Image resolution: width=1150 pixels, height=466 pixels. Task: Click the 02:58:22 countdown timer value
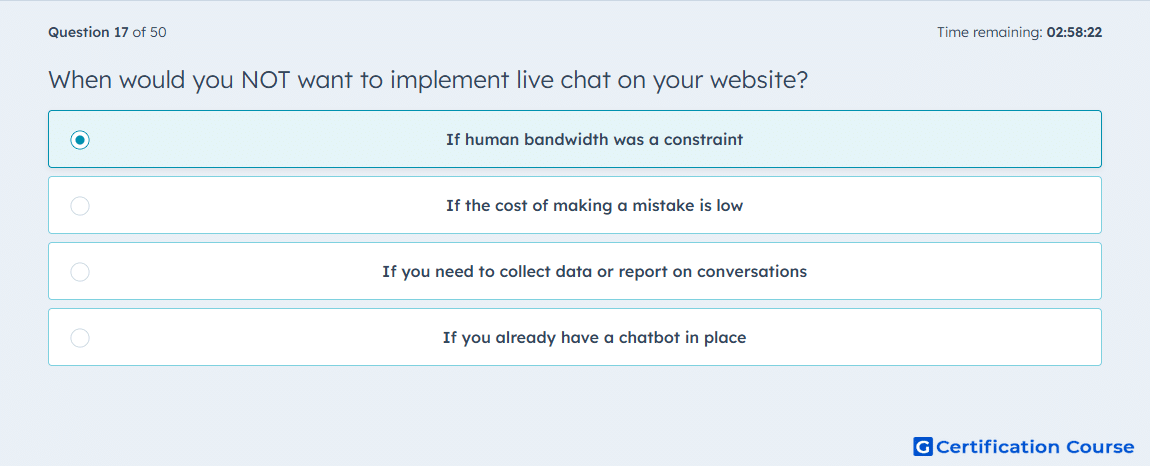tap(1074, 32)
